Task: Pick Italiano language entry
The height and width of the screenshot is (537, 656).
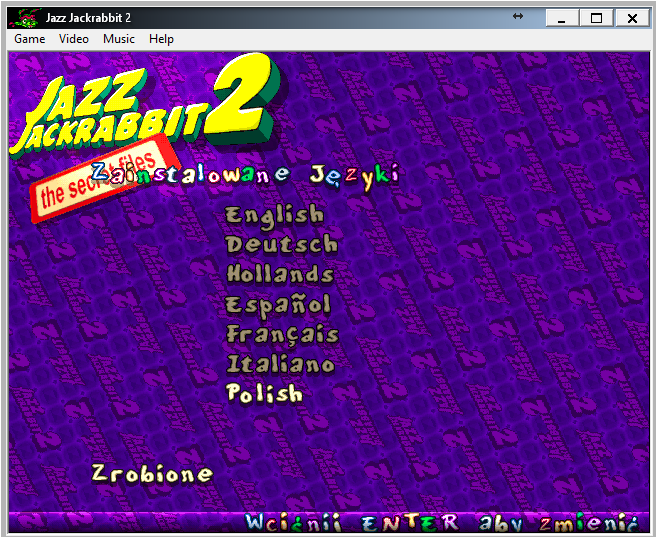Action: (281, 364)
